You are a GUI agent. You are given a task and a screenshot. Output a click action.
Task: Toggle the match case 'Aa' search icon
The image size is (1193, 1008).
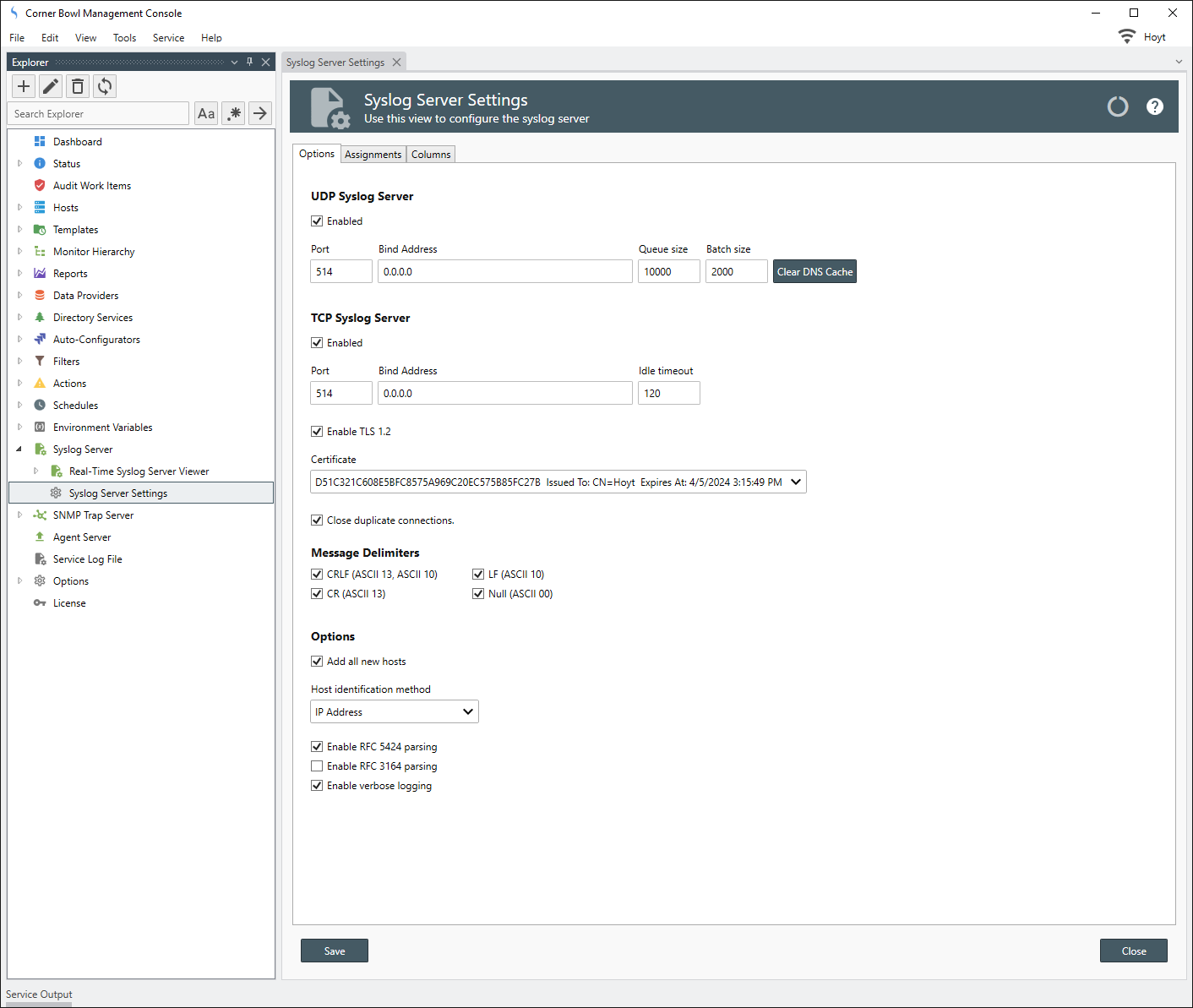click(x=206, y=113)
